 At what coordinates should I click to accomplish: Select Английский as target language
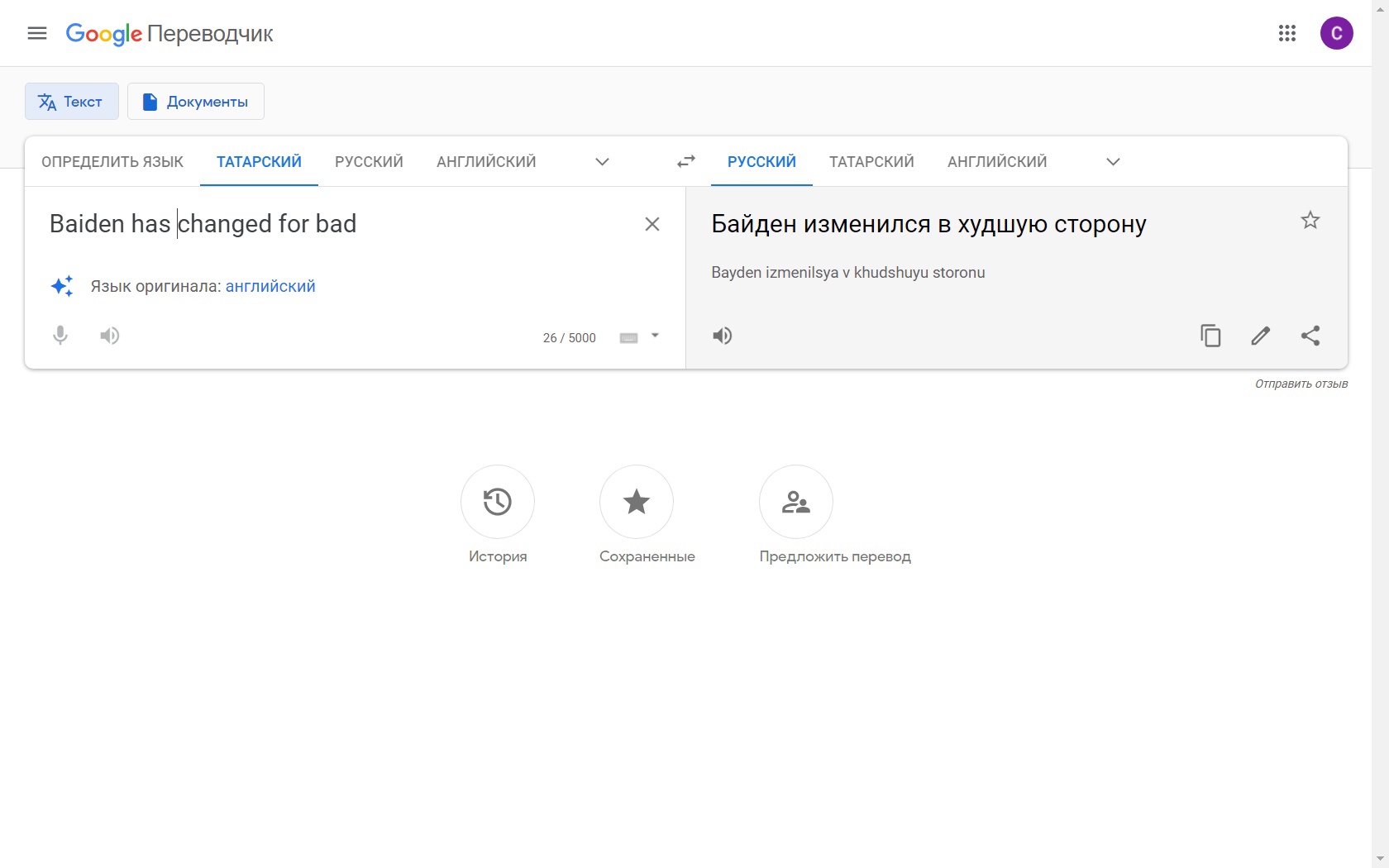[997, 162]
